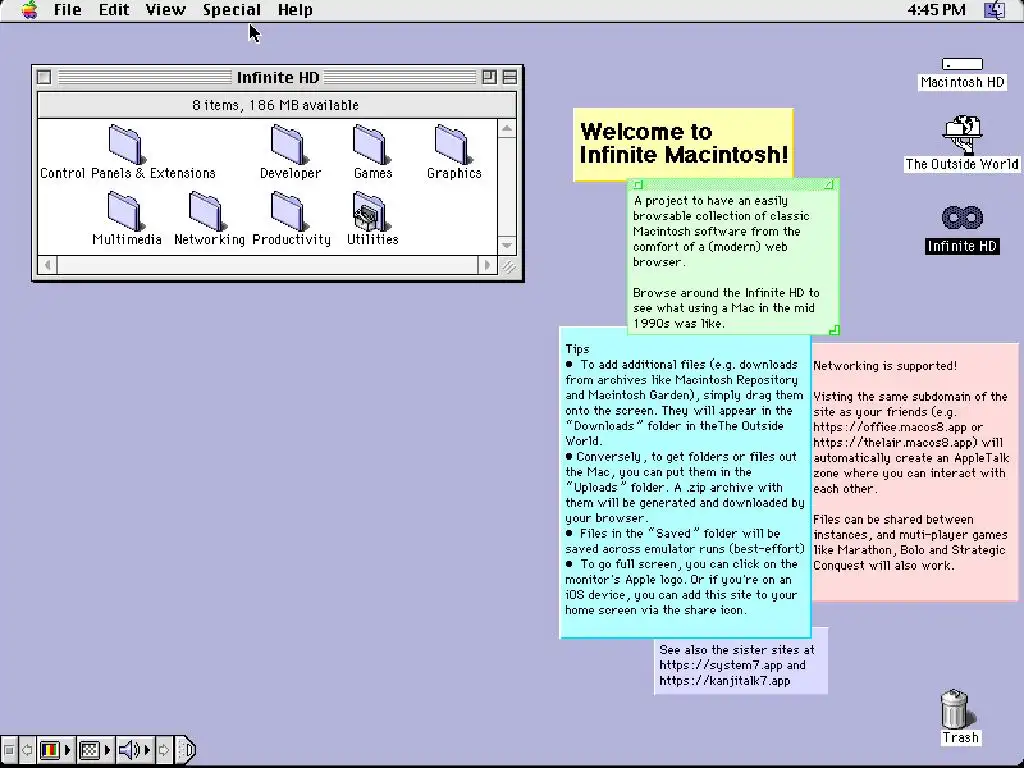
Task: Open the Multimedia folder
Action: (x=125, y=211)
